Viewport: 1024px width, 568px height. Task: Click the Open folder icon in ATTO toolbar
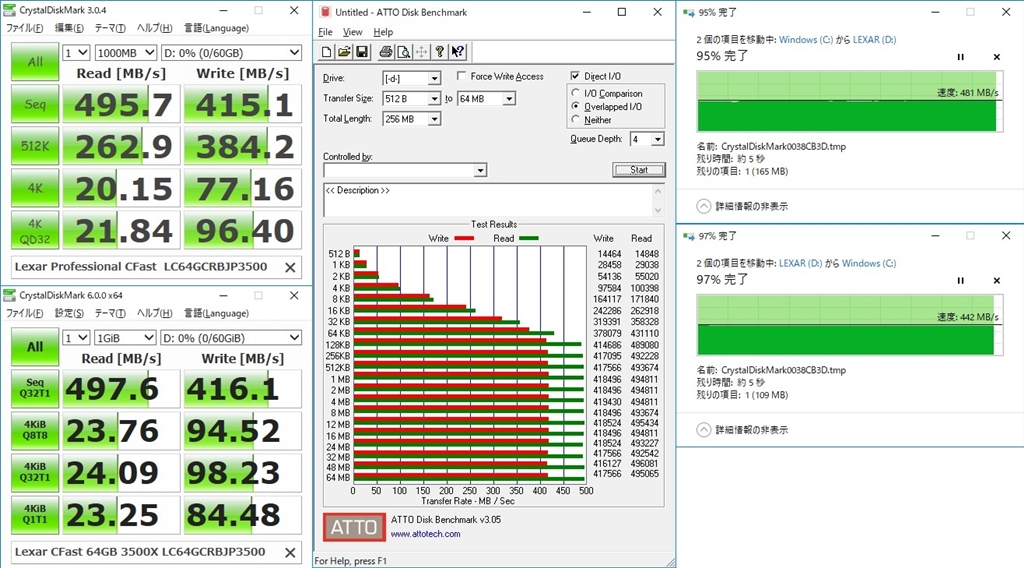tap(344, 52)
